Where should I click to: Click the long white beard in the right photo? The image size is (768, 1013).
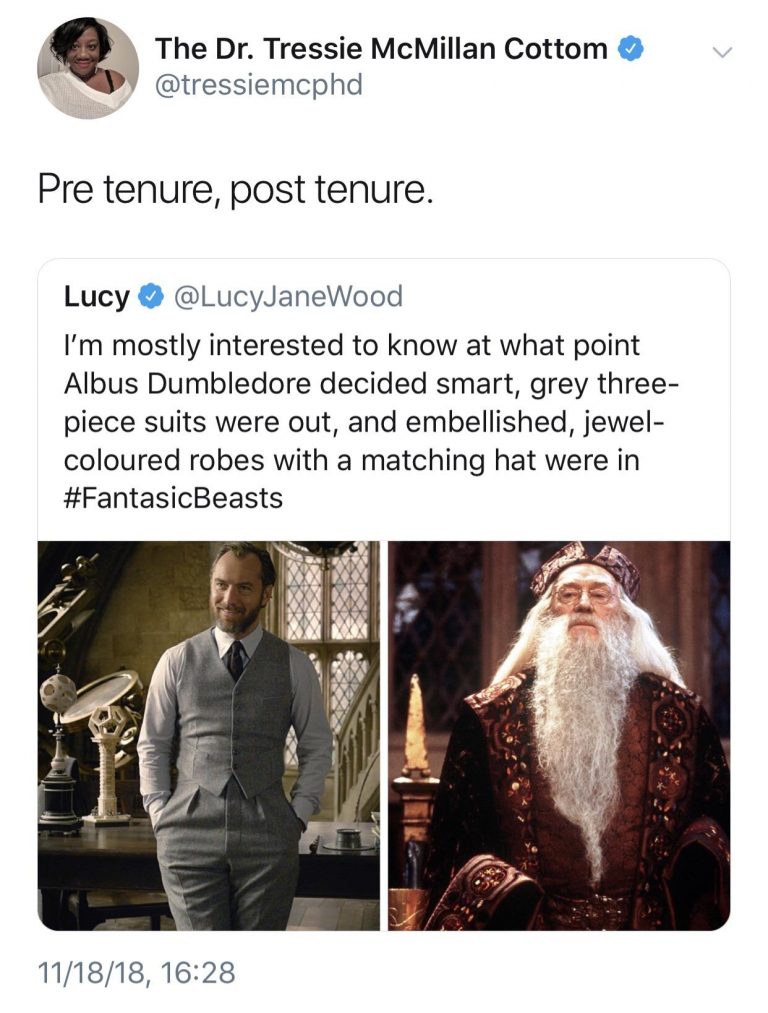(585, 724)
